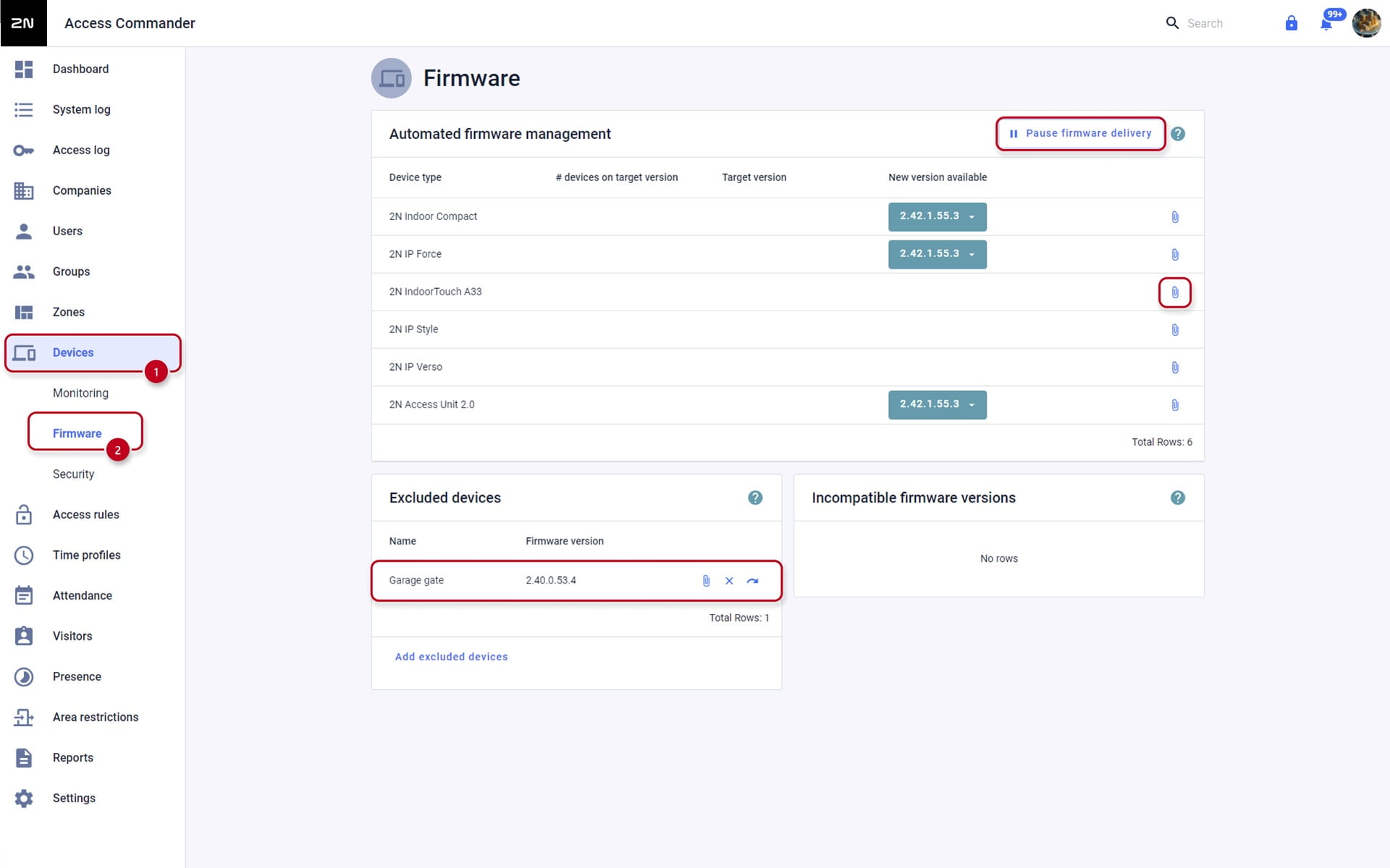Screen dimensions: 1390x868
Task: Click the Firmware page header icon
Action: pos(392,78)
